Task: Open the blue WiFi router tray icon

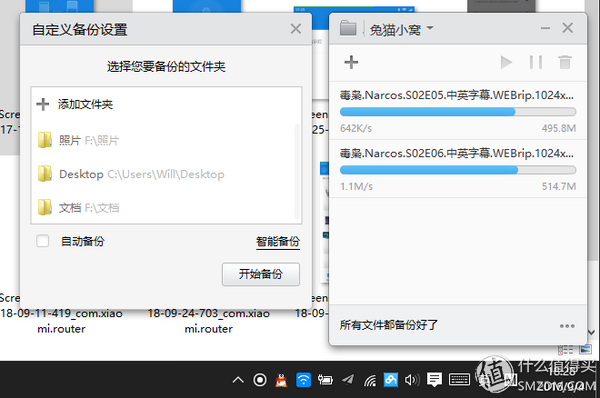Action: pos(303,380)
